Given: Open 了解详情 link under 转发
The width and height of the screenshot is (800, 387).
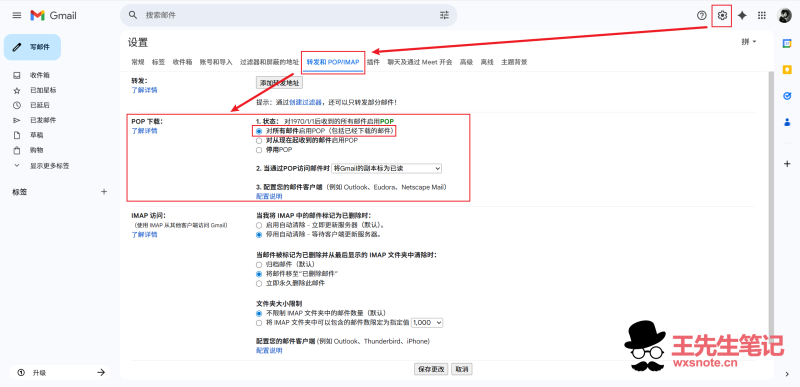Looking at the screenshot, I should point(144,90).
